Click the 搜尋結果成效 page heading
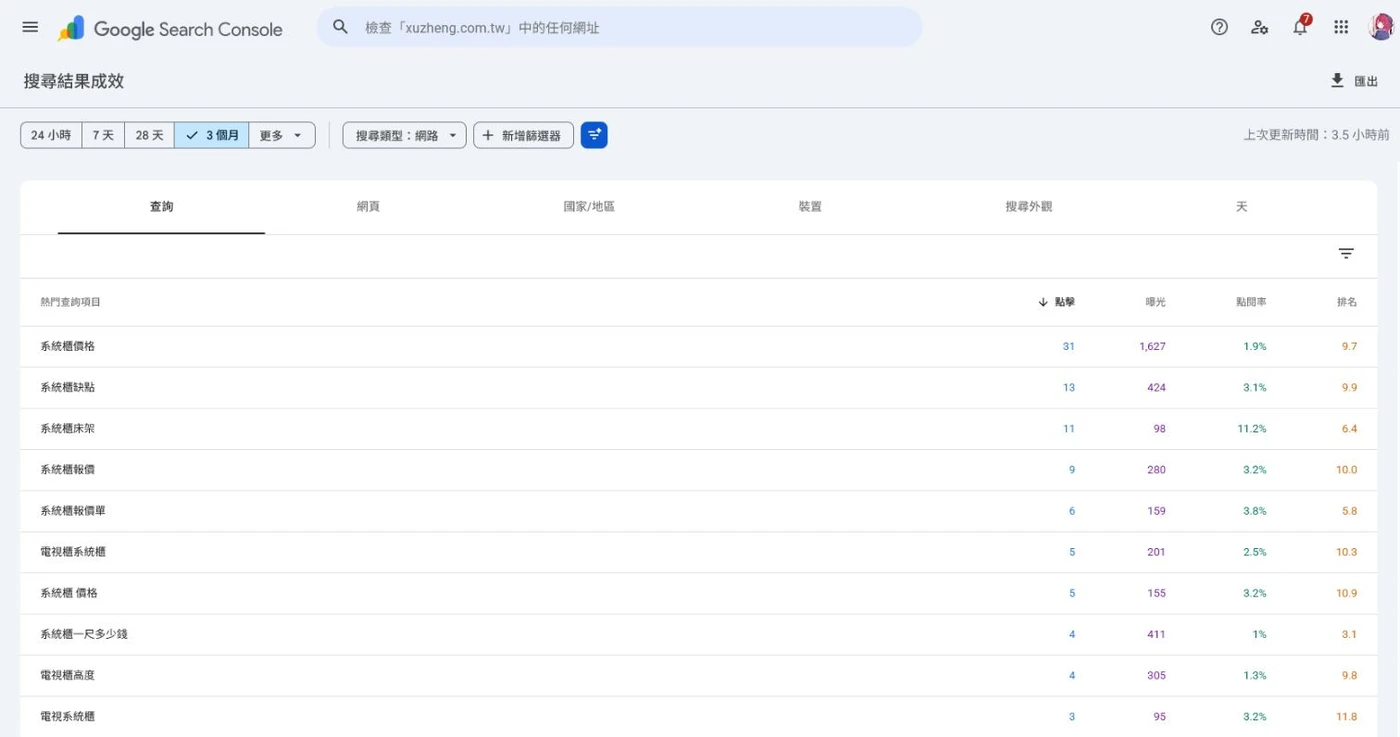Image resolution: width=1400 pixels, height=737 pixels. coord(74,81)
